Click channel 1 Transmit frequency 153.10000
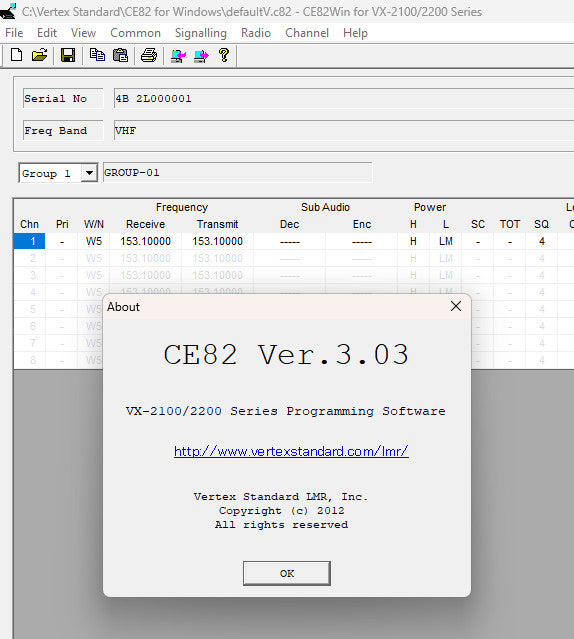 [x=218, y=241]
